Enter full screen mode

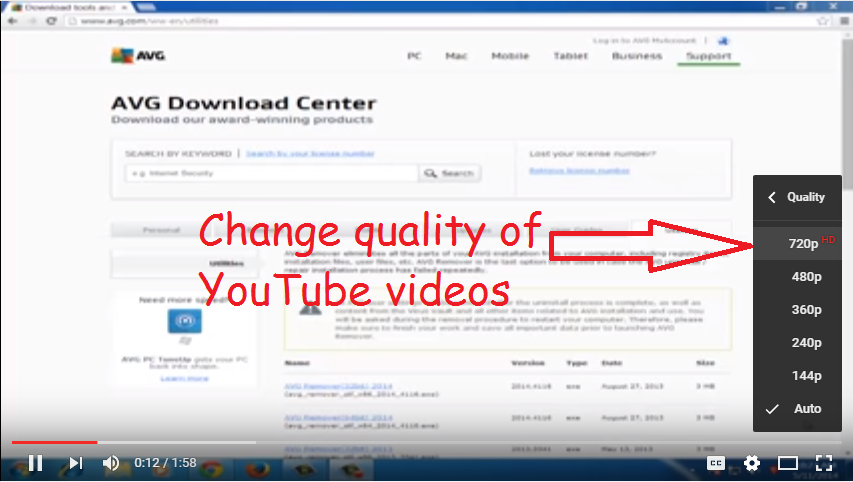823,463
